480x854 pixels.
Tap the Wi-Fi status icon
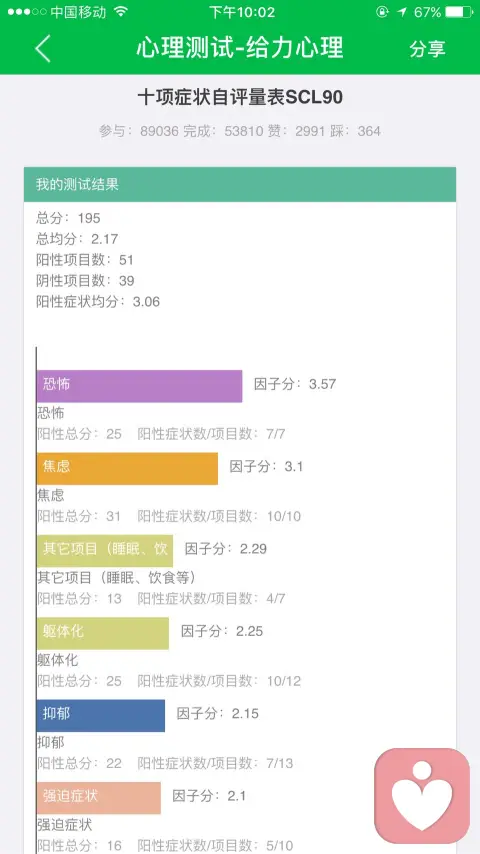pyautogui.click(x=121, y=12)
